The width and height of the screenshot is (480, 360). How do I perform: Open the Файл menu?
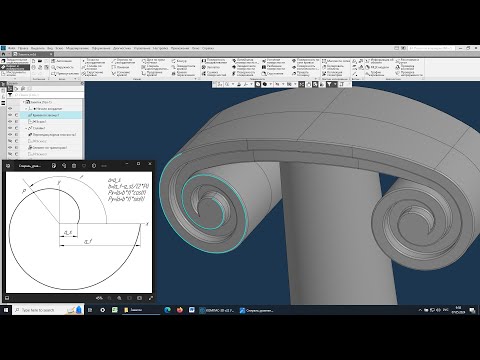coord(12,48)
